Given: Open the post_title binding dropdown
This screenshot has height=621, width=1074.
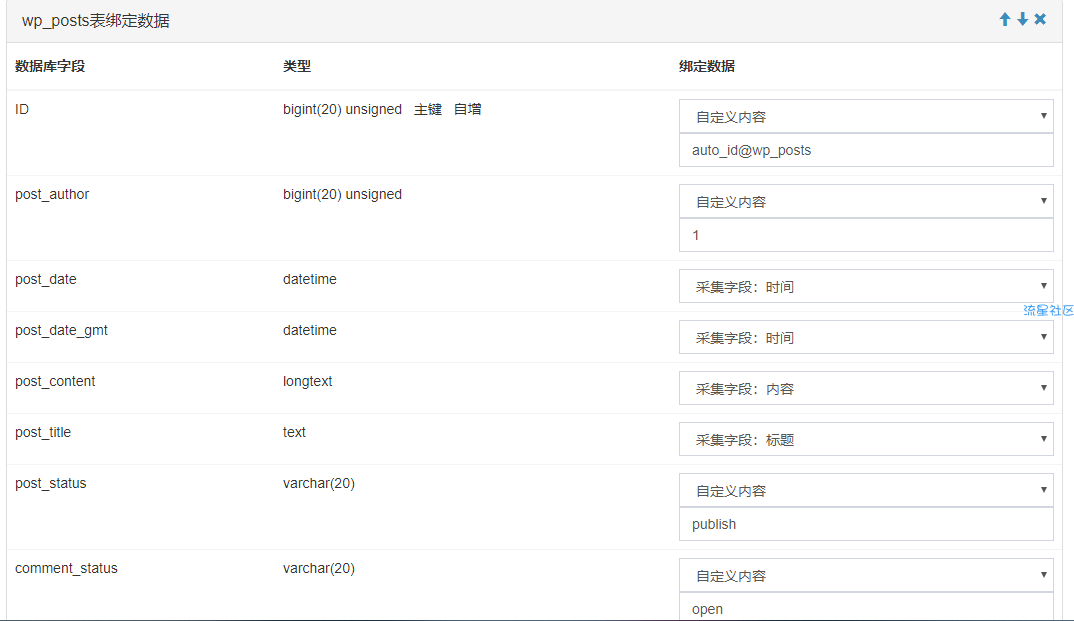Looking at the screenshot, I should [866, 439].
